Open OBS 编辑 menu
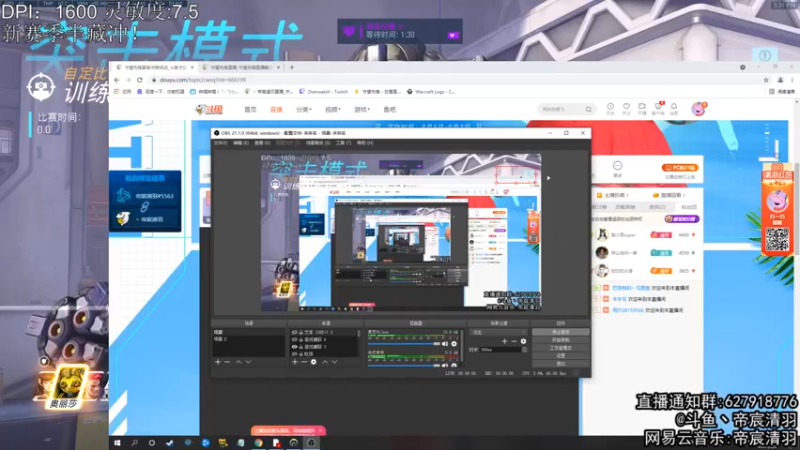 pyautogui.click(x=241, y=143)
